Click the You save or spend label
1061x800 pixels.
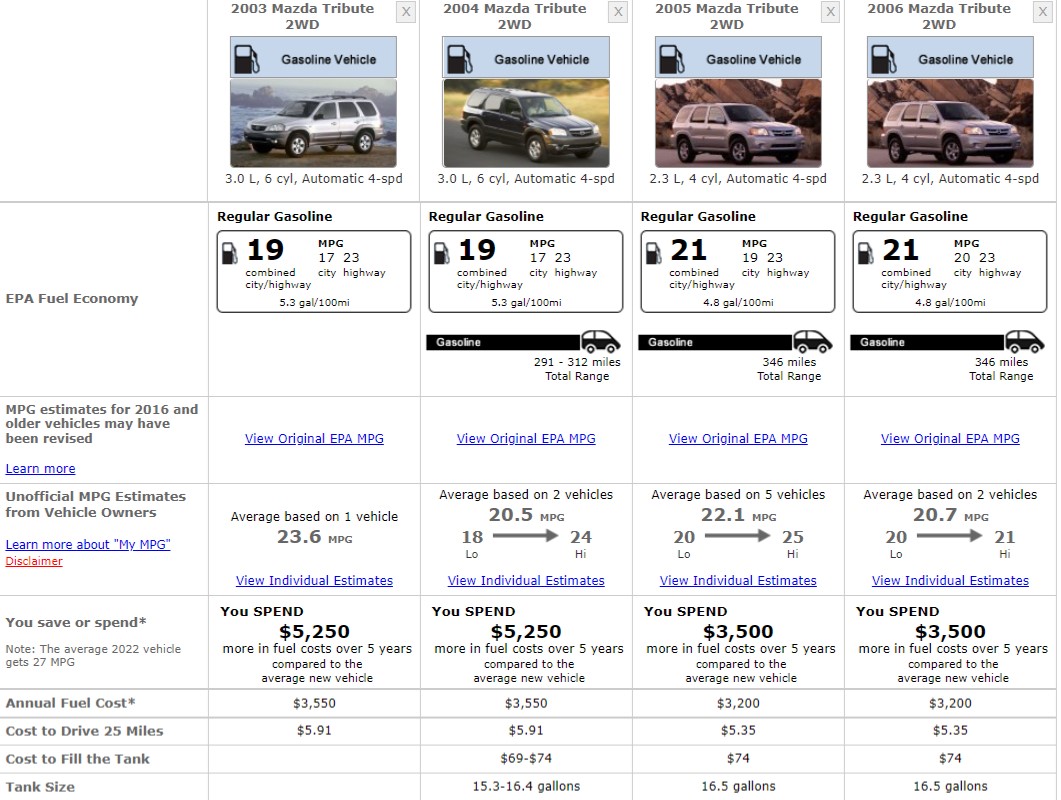[x=76, y=623]
